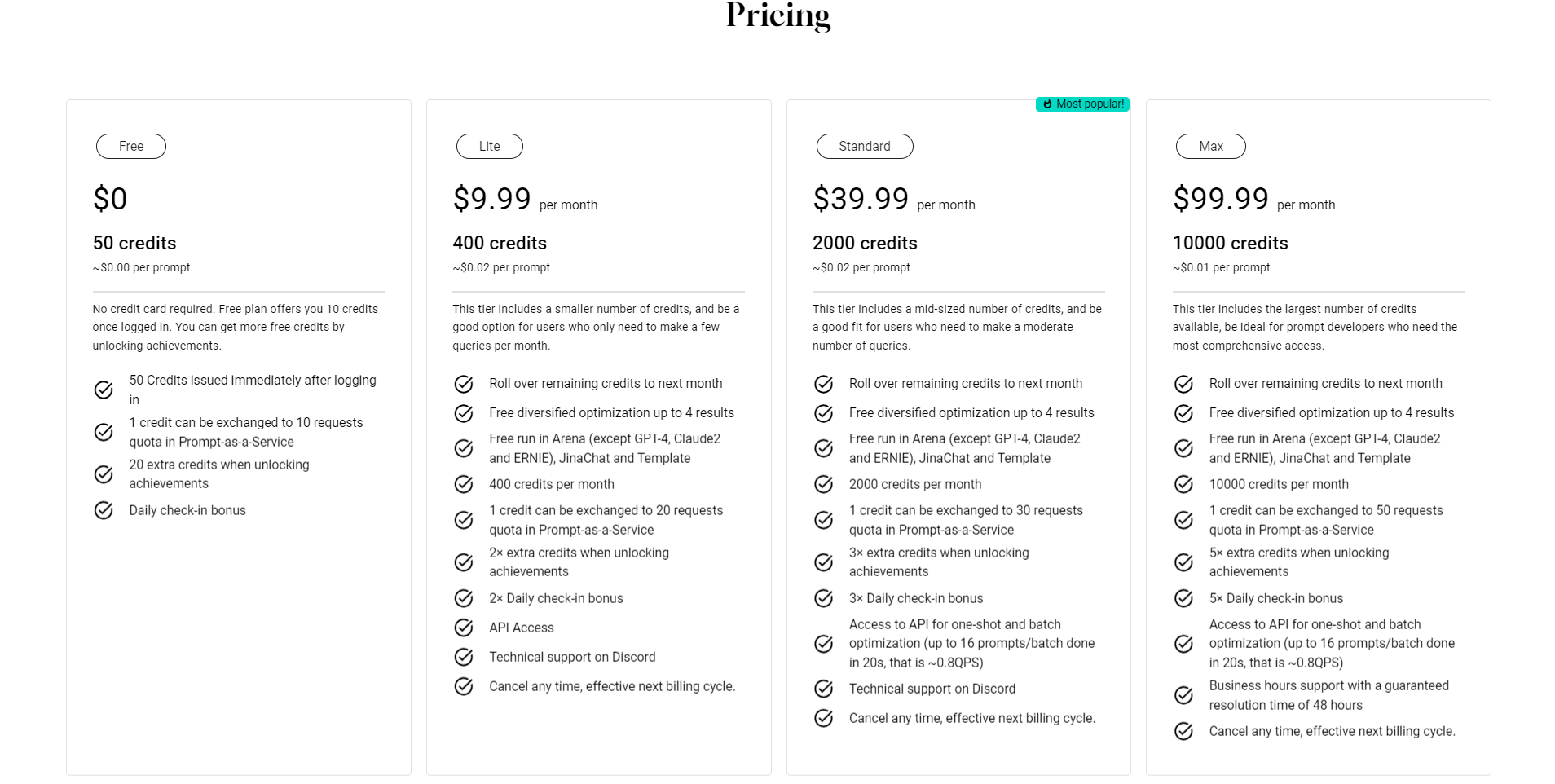Click the check icon beside "5× Daily check-in bonus"
Screen dimensions: 1555x784
(1183, 598)
